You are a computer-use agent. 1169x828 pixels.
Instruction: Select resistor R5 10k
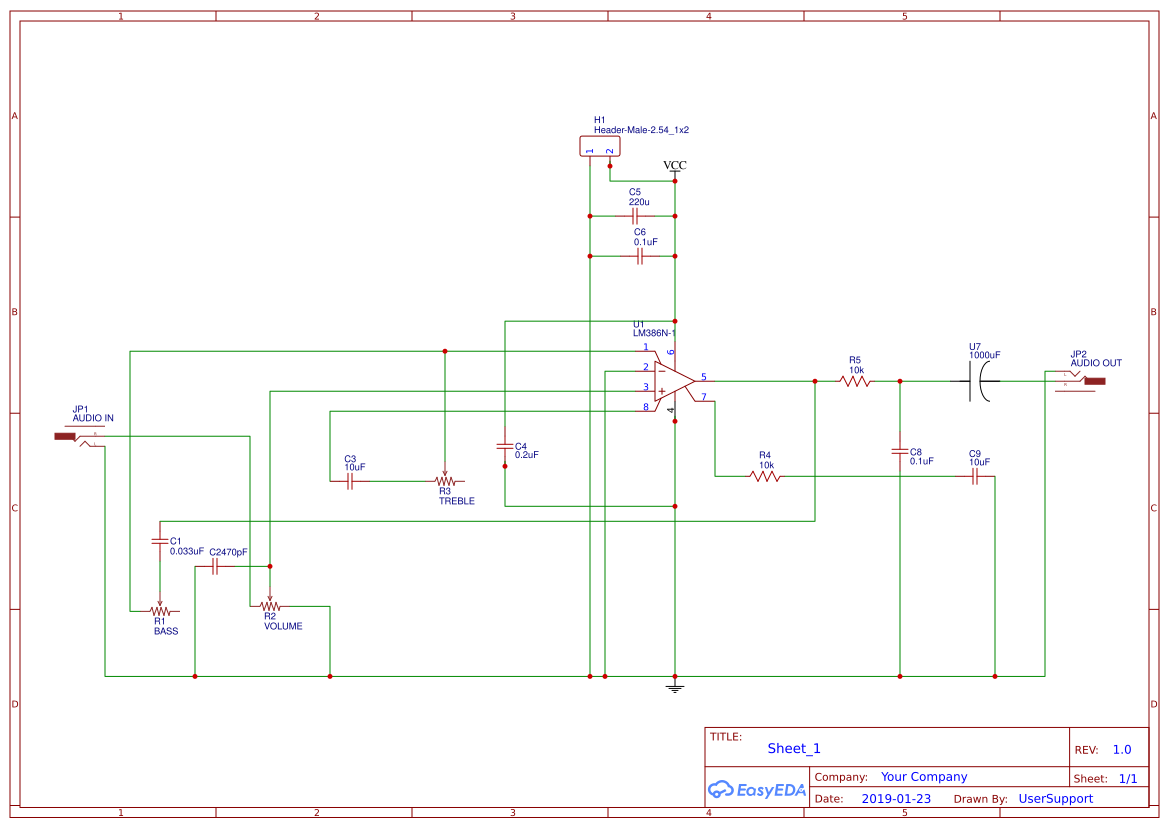coord(855,381)
